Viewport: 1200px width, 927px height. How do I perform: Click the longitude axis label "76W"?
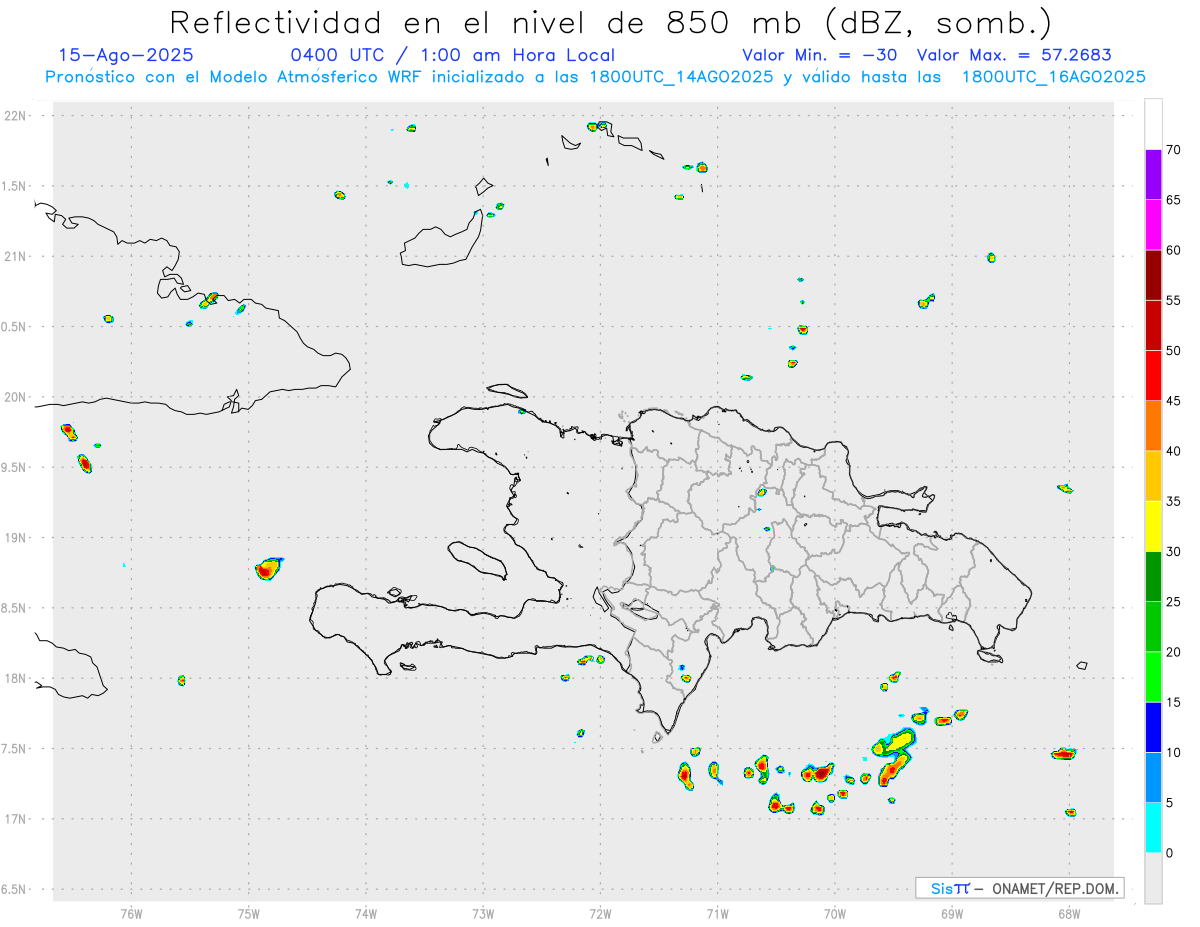tap(131, 914)
